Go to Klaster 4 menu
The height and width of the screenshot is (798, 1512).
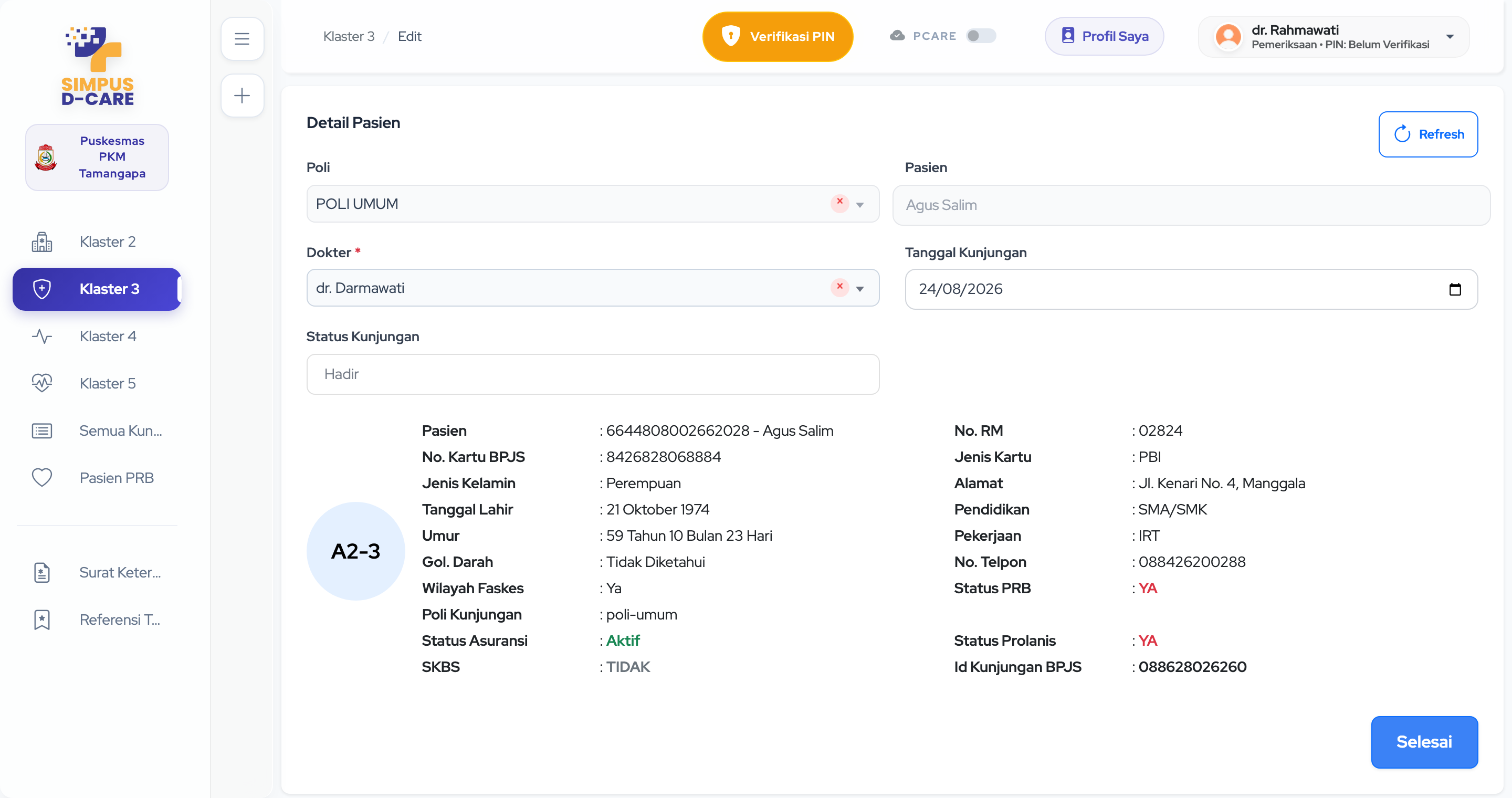(x=97, y=336)
